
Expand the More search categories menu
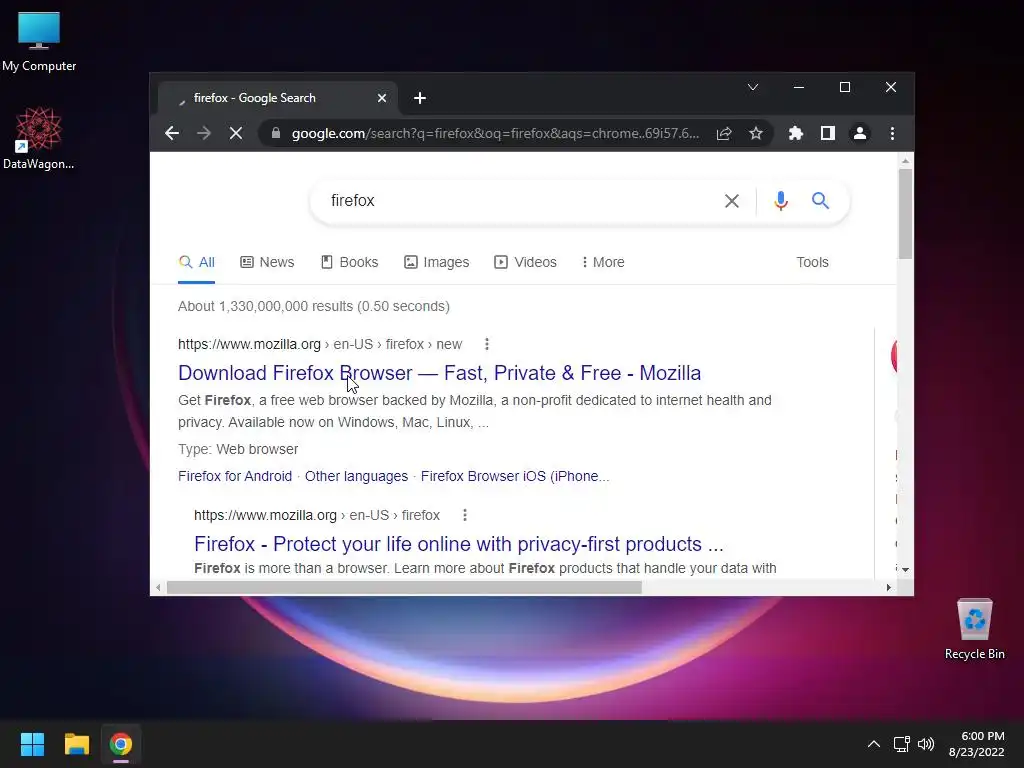click(603, 263)
